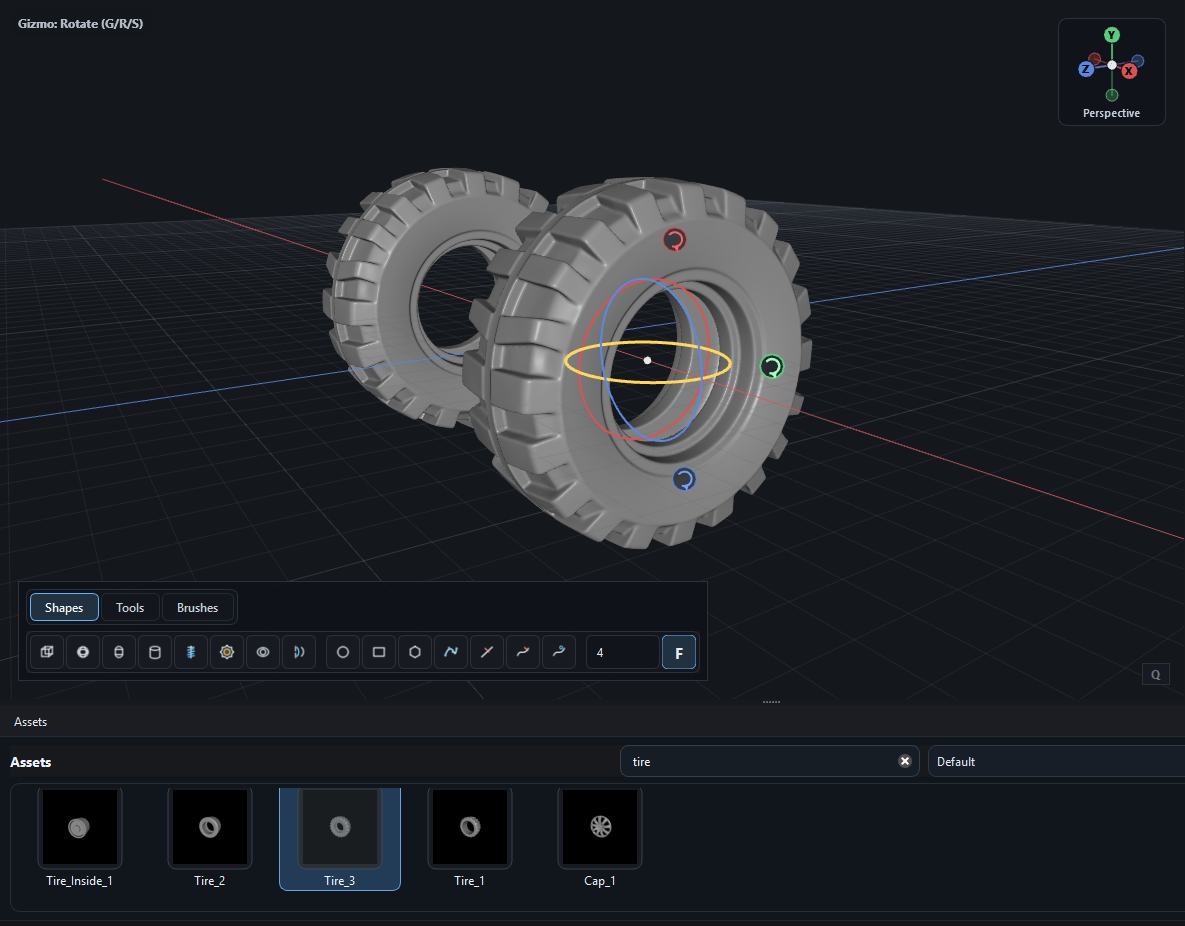Select the straight line tool
Image resolution: width=1185 pixels, height=926 pixels.
tap(487, 652)
